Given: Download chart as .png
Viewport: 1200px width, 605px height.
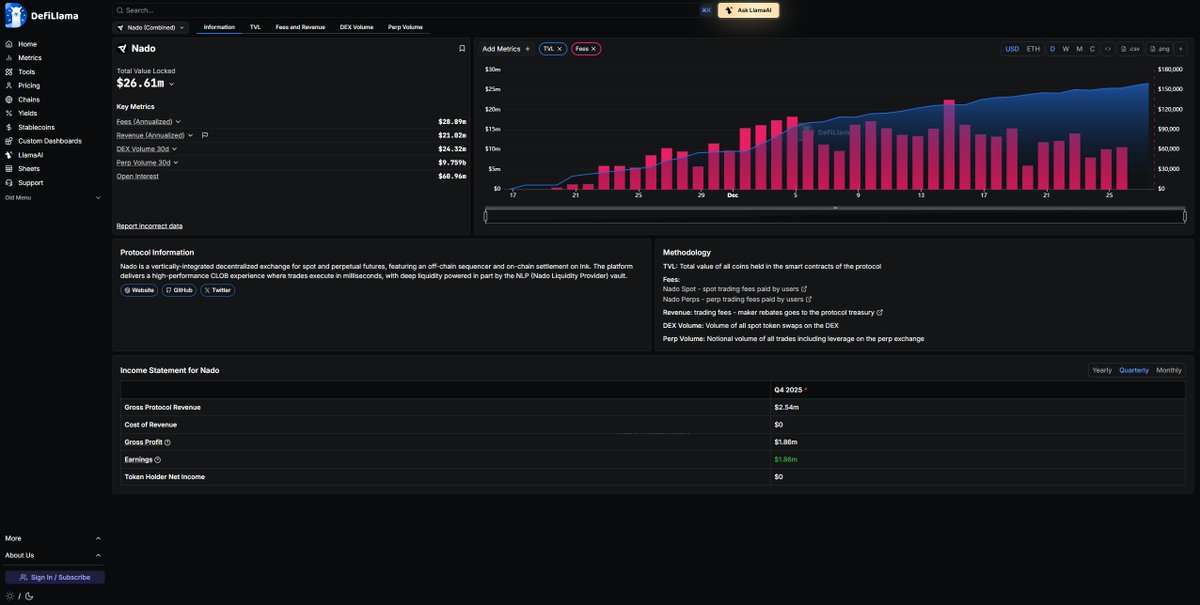Looking at the screenshot, I should point(1159,48).
